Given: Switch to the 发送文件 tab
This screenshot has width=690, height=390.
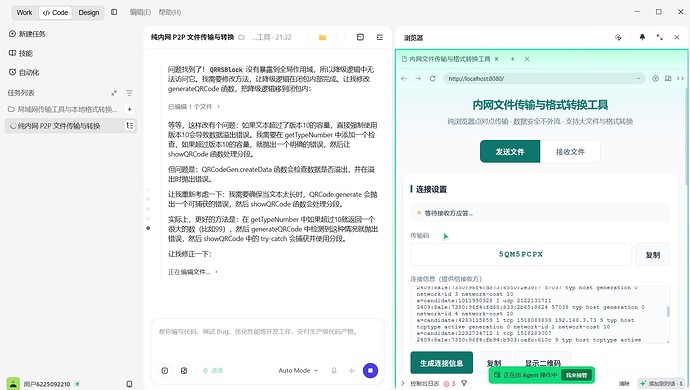Looking at the screenshot, I should point(510,151).
